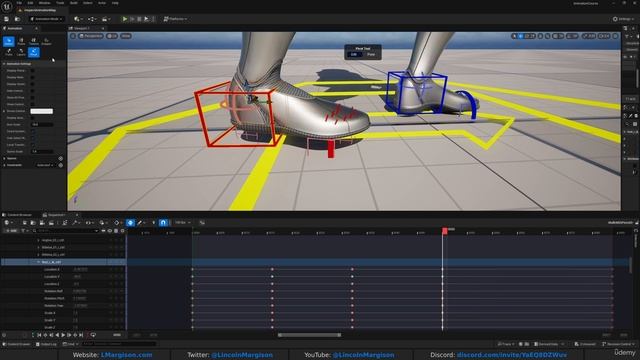Click green Play button in main toolbar
The height and width of the screenshot is (360, 640).
coord(125,19)
